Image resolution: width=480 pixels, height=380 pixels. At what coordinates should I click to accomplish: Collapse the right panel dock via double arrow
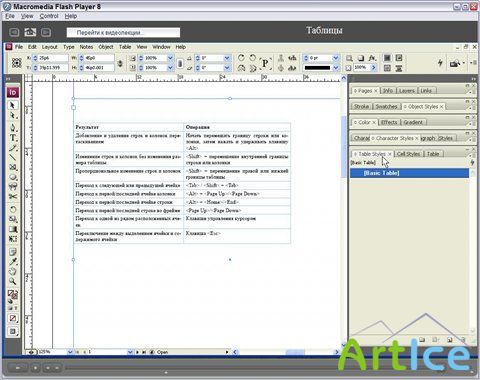tap(473, 79)
